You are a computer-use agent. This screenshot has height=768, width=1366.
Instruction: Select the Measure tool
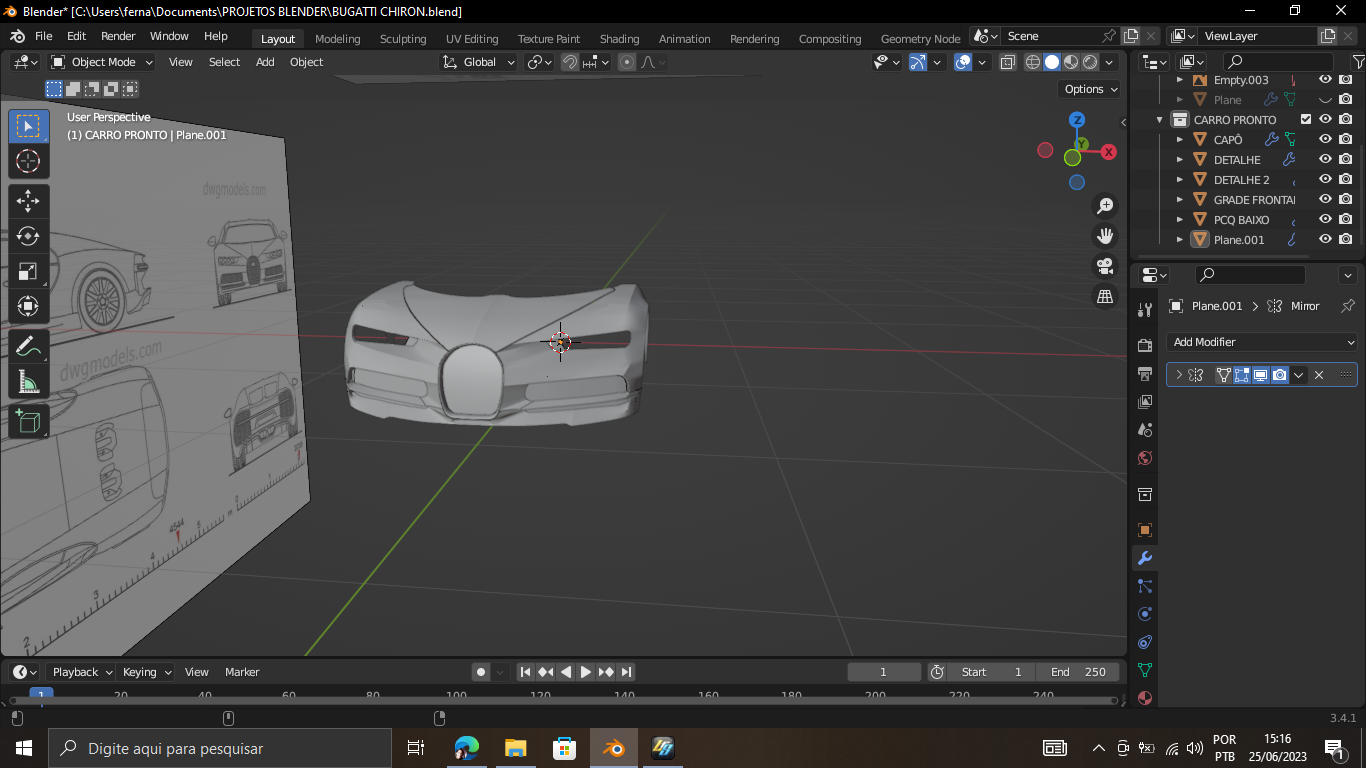pos(28,382)
